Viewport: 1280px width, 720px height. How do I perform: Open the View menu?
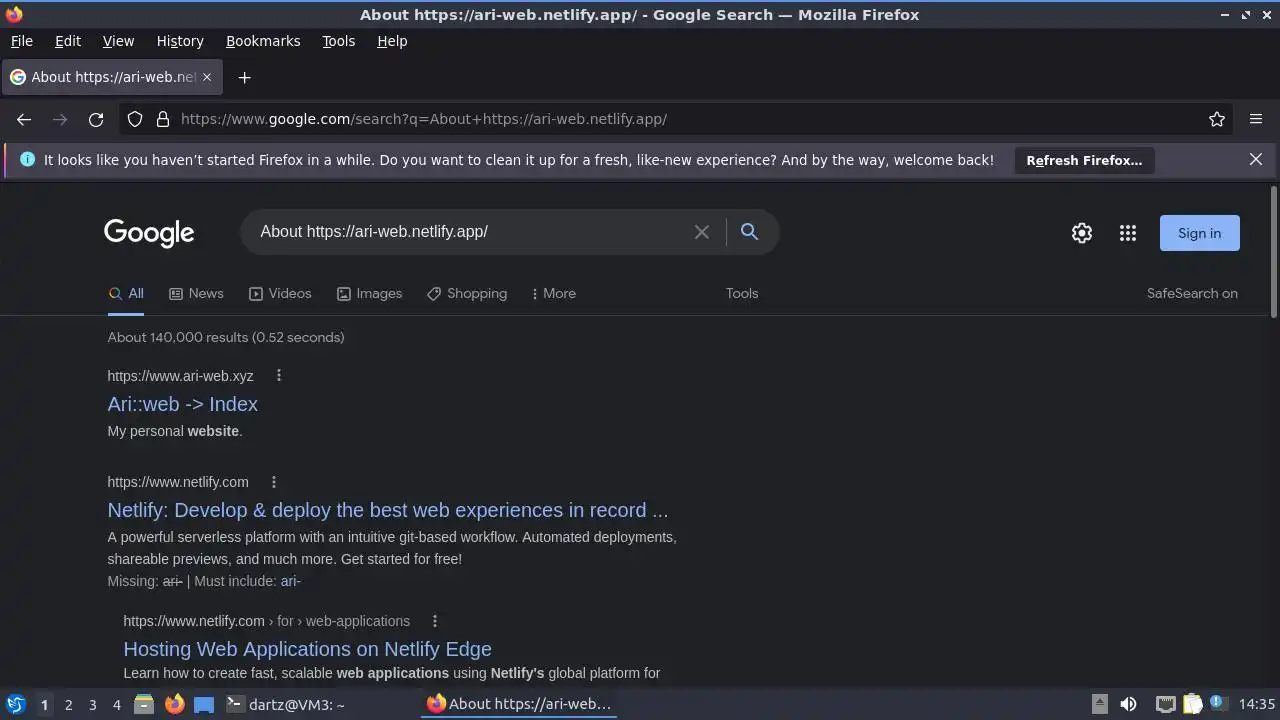[118, 41]
